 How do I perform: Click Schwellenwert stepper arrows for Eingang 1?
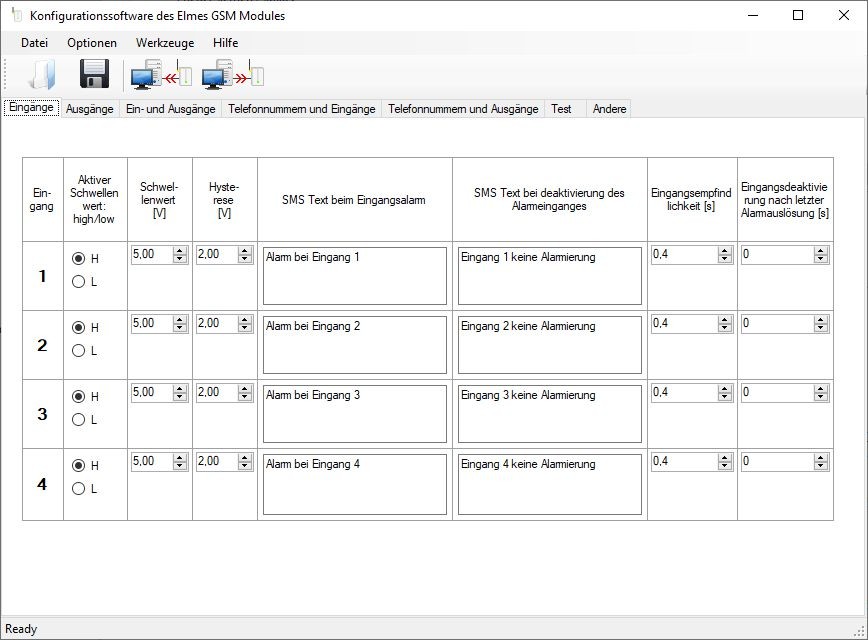coord(180,255)
